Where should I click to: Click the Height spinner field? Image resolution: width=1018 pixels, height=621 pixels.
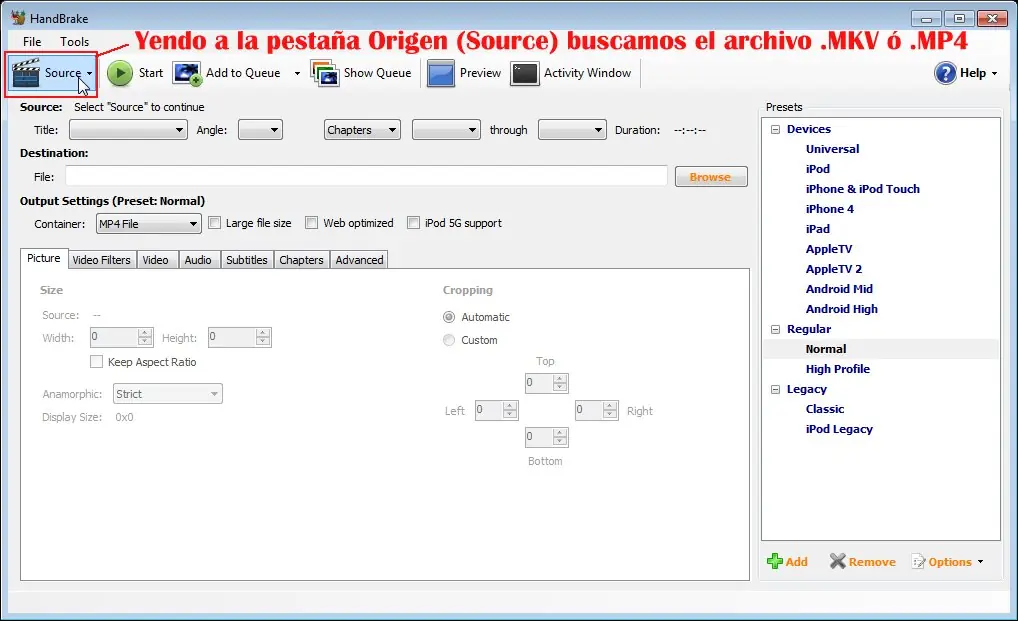[240, 337]
